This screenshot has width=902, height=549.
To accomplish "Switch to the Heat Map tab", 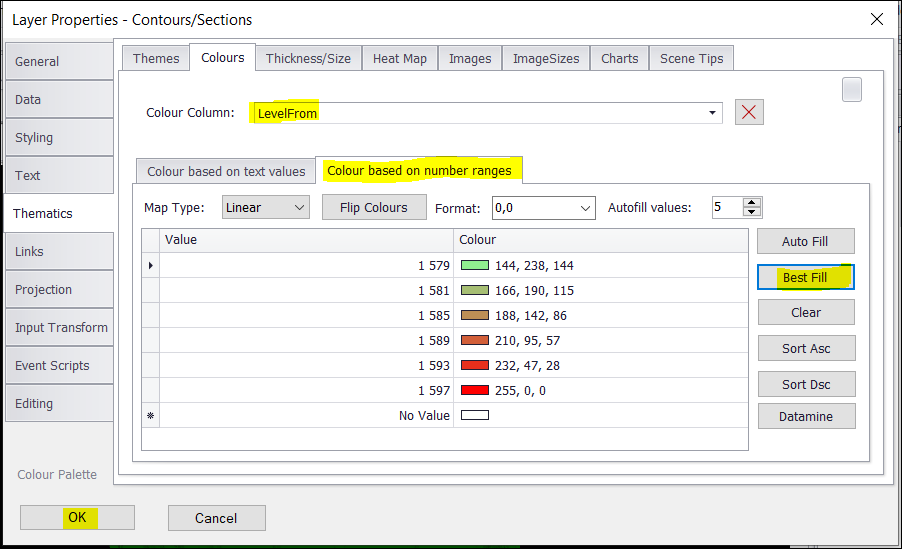I will pyautogui.click(x=399, y=58).
